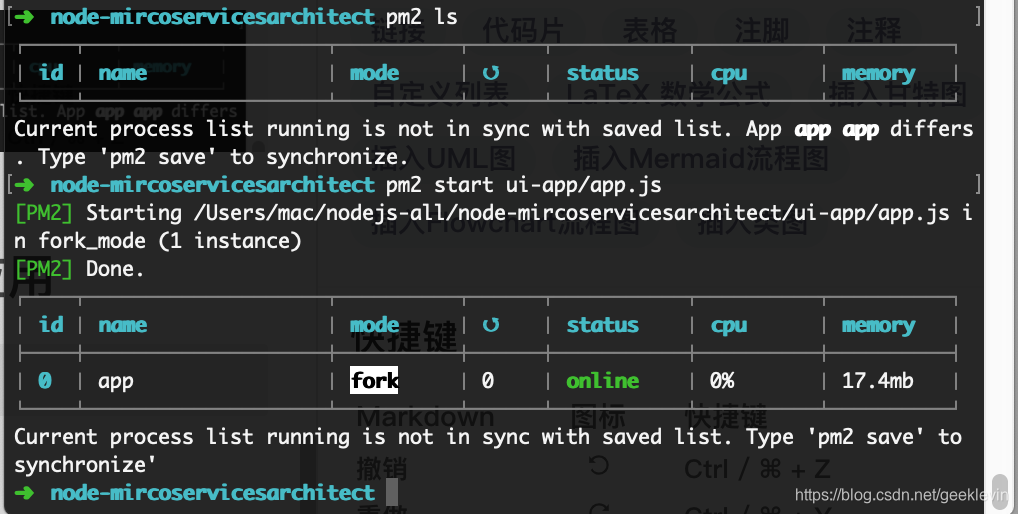1018x514 pixels.
Task: Click the "pm2 start ui-app/app.js" command
Action: point(523,186)
